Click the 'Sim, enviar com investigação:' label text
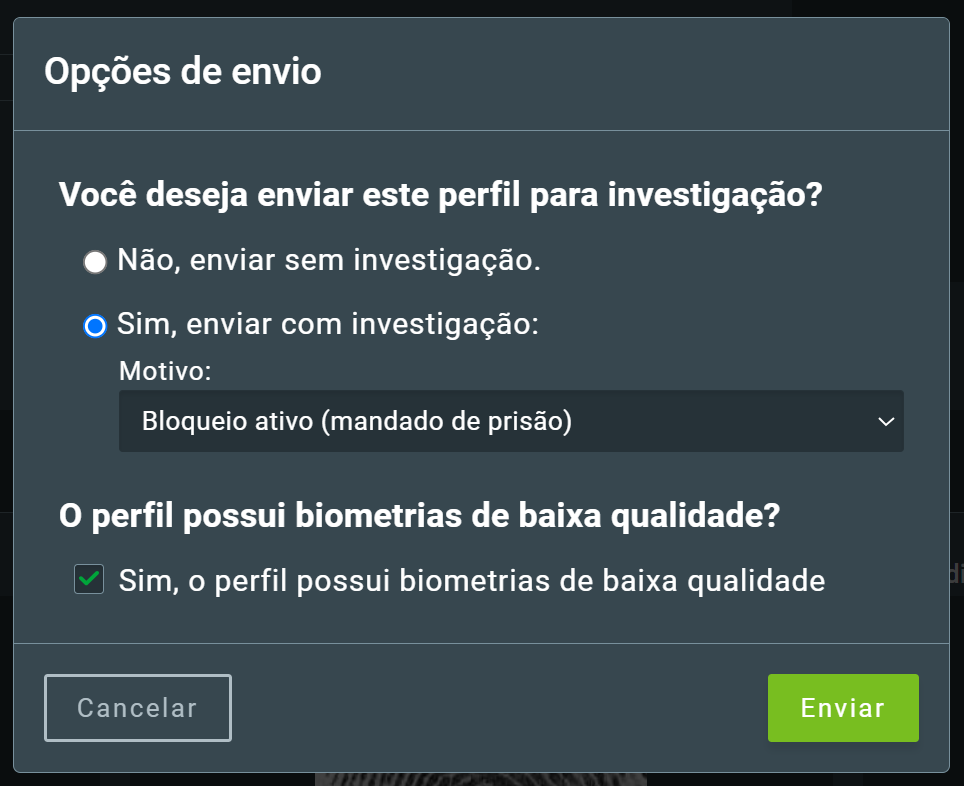Viewport: 964px width, 786px height. (328, 324)
